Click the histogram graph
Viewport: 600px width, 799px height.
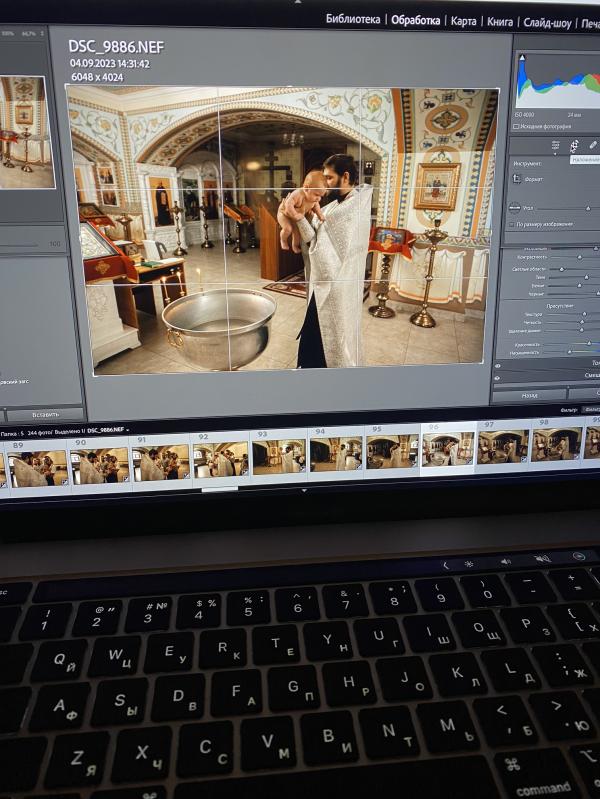point(559,82)
